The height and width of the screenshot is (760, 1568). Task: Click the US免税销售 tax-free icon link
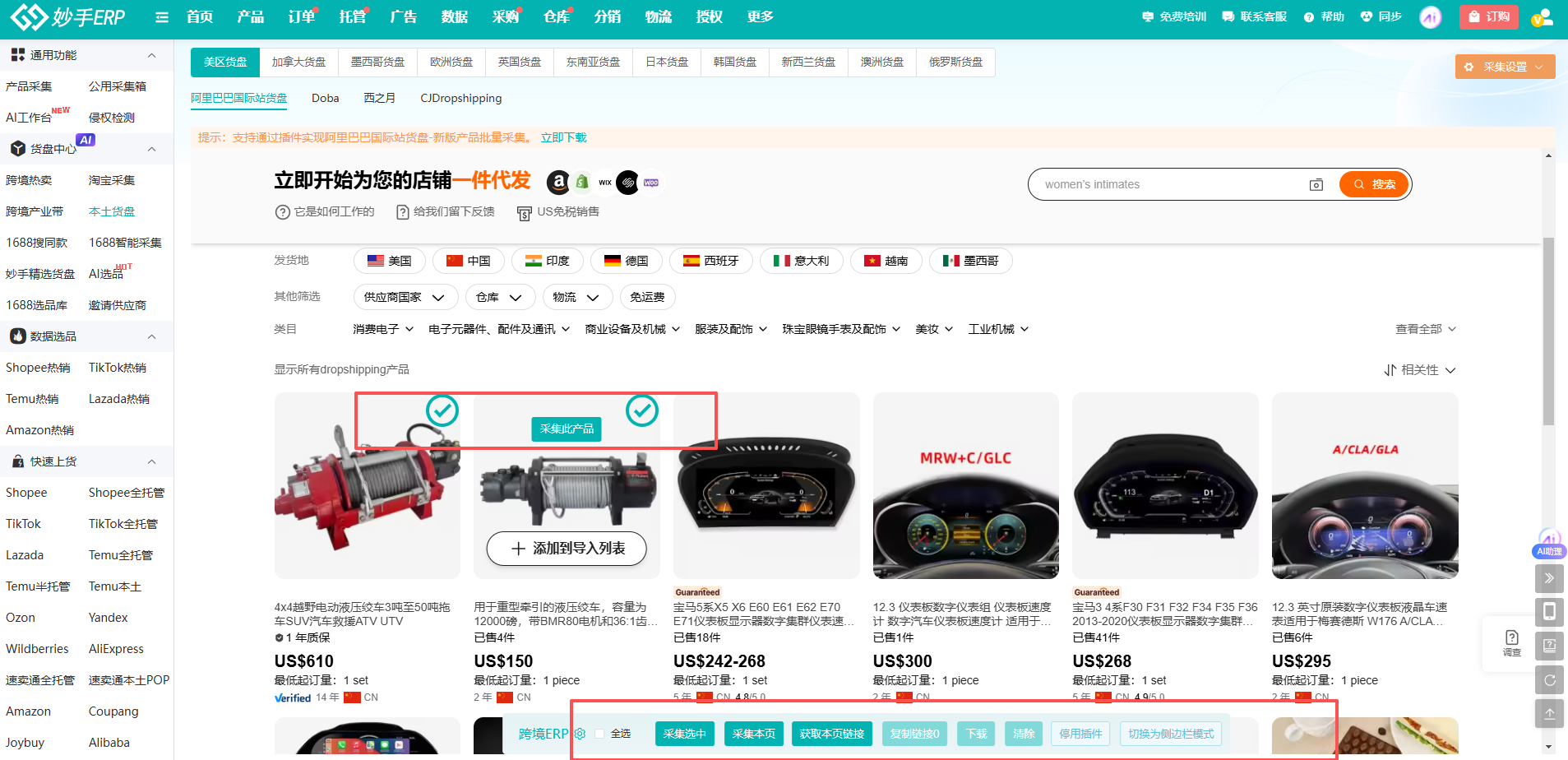pyautogui.click(x=558, y=212)
